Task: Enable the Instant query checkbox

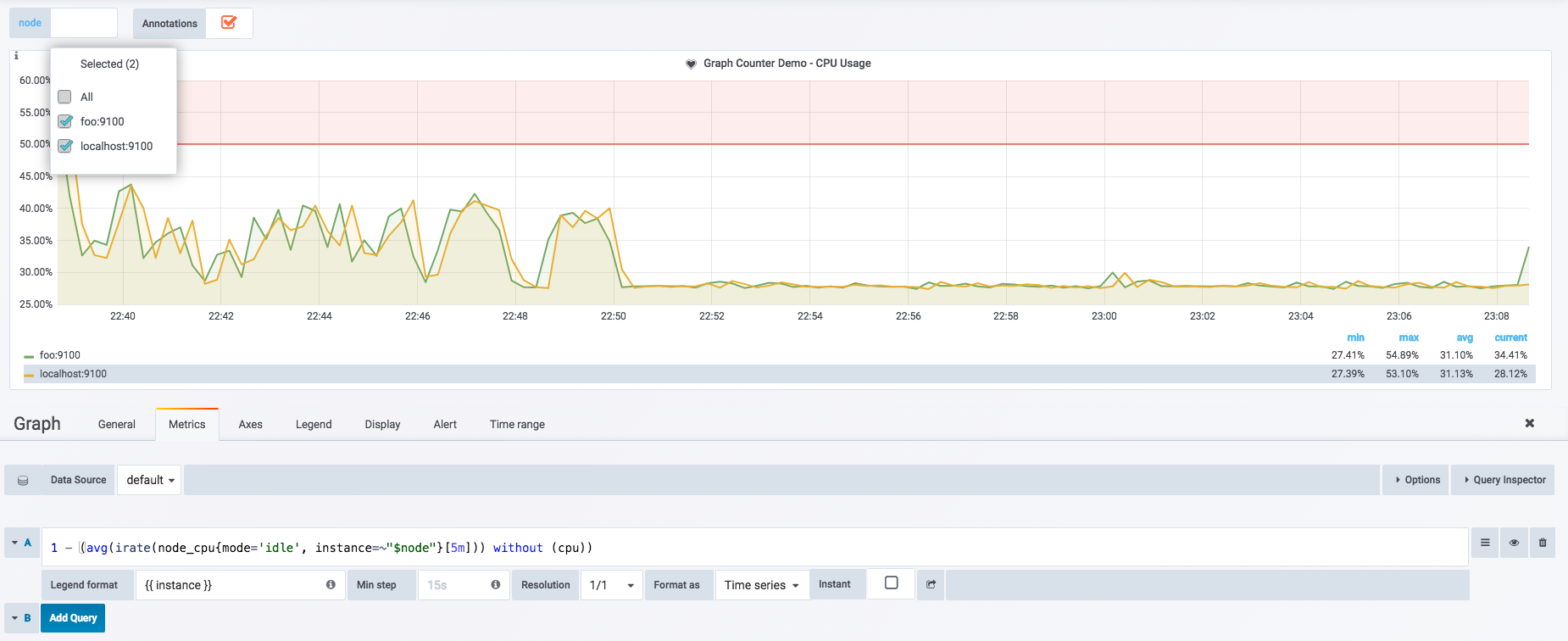Action: point(891,583)
